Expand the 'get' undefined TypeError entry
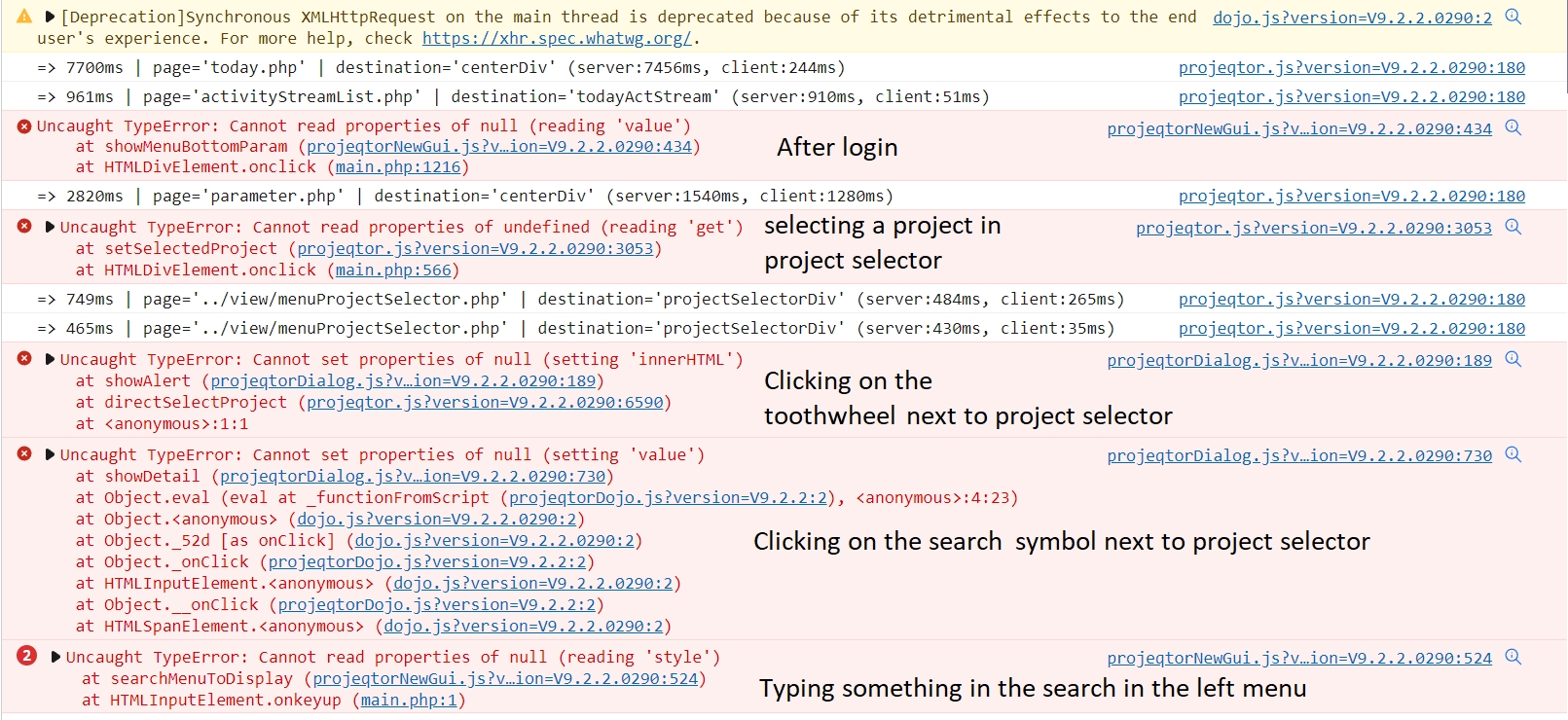 point(50,227)
